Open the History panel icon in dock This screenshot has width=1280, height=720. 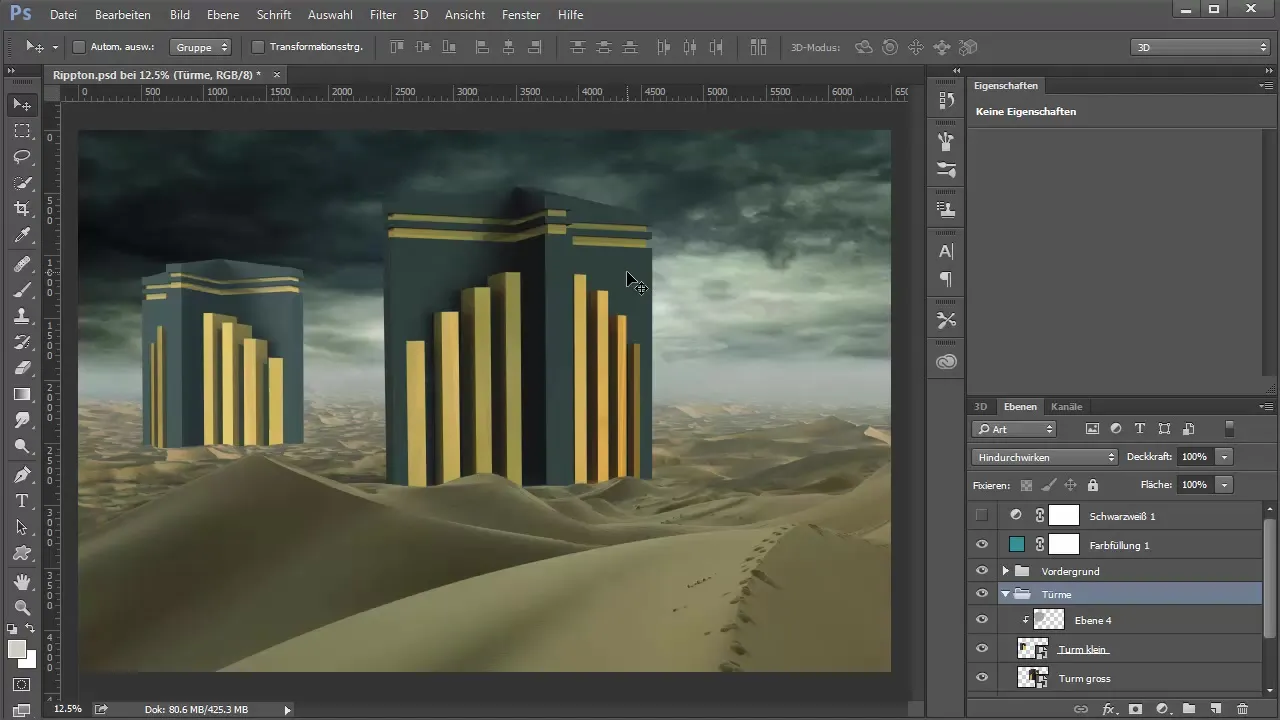coord(946,101)
